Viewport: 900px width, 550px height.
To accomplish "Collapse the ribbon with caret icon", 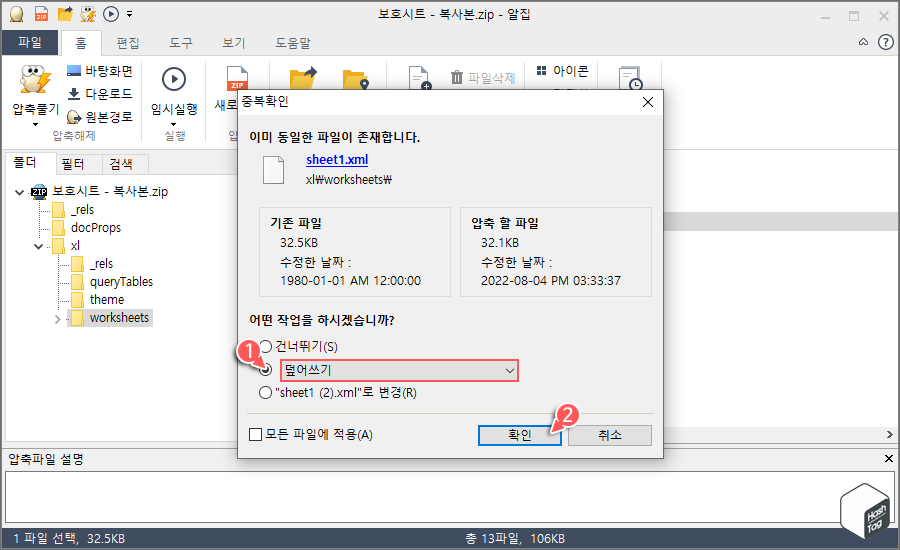I will click(863, 42).
